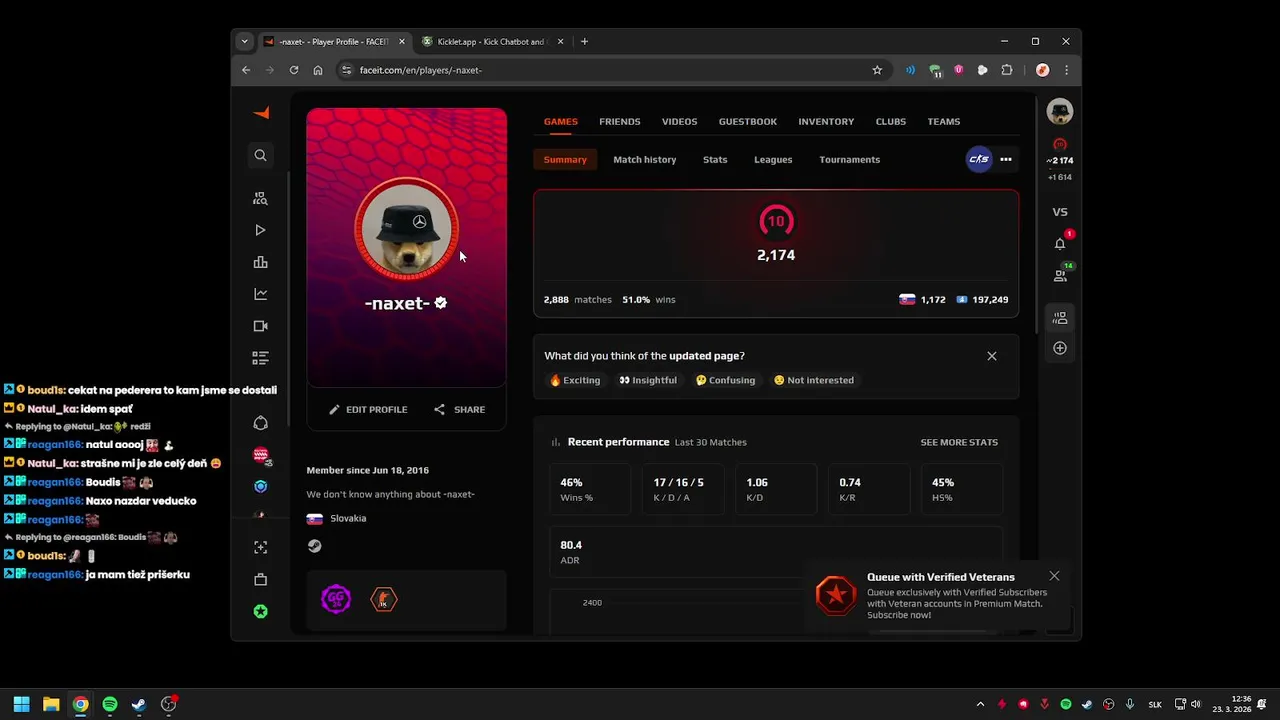1280x720 pixels.
Task: Click the CS game selector icon
Action: pos(979,159)
